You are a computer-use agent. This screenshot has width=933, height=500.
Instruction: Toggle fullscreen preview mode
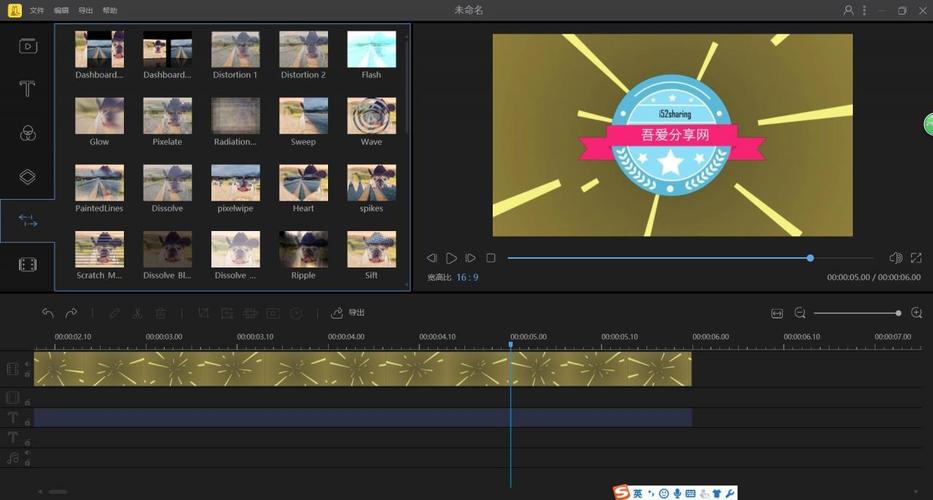point(916,258)
